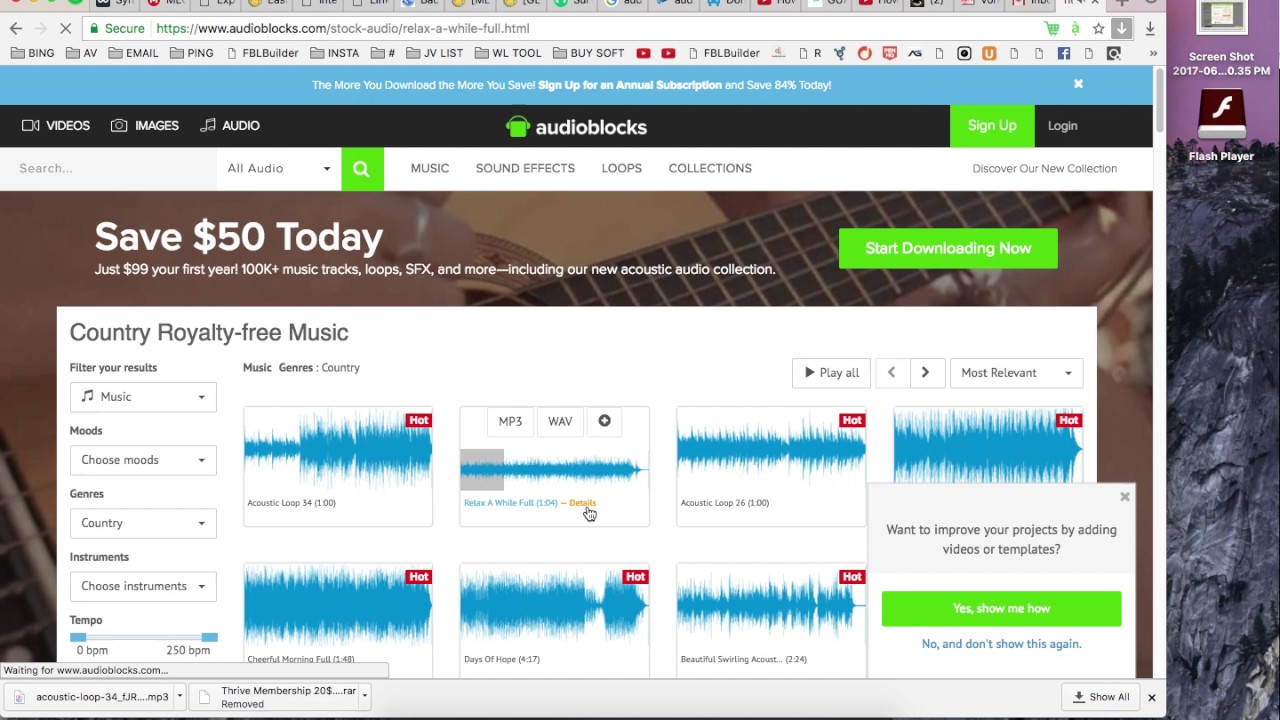Click Show All downloads button
The width and height of the screenshot is (1280, 720).
(1100, 697)
